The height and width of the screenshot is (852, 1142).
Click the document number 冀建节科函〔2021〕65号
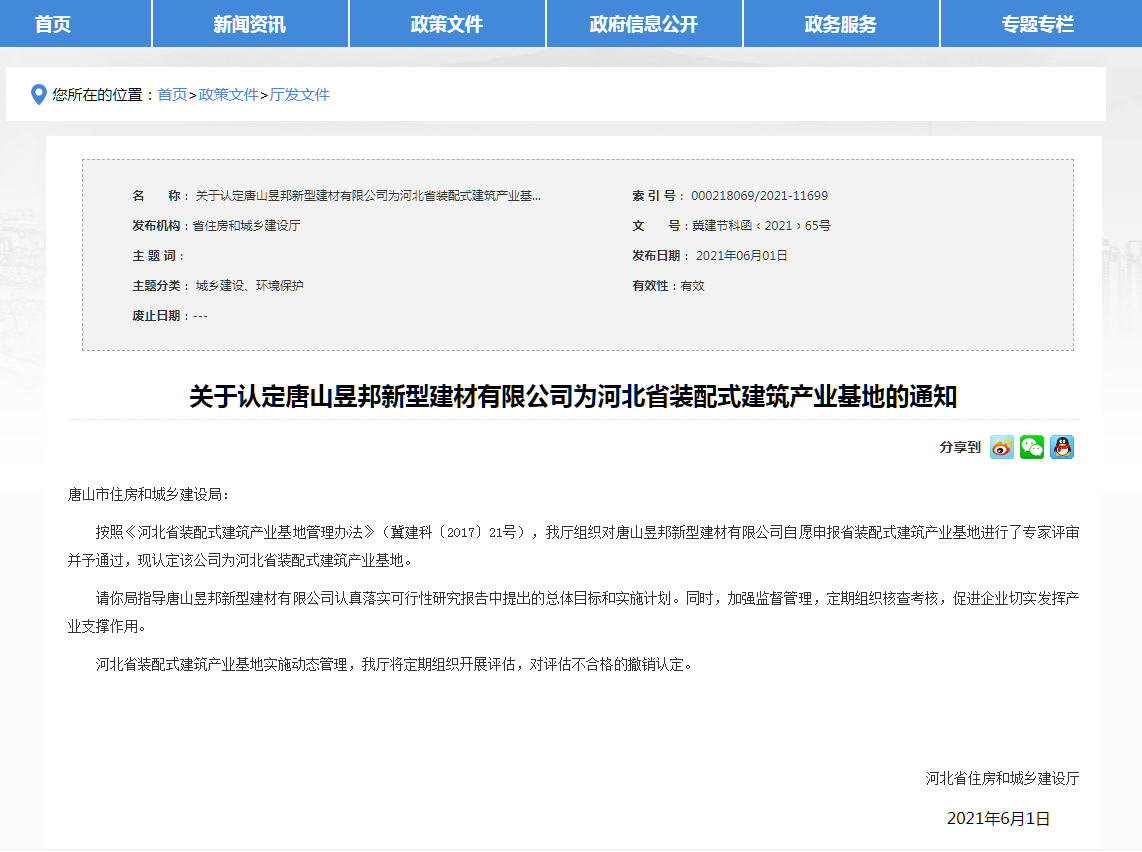point(760,226)
